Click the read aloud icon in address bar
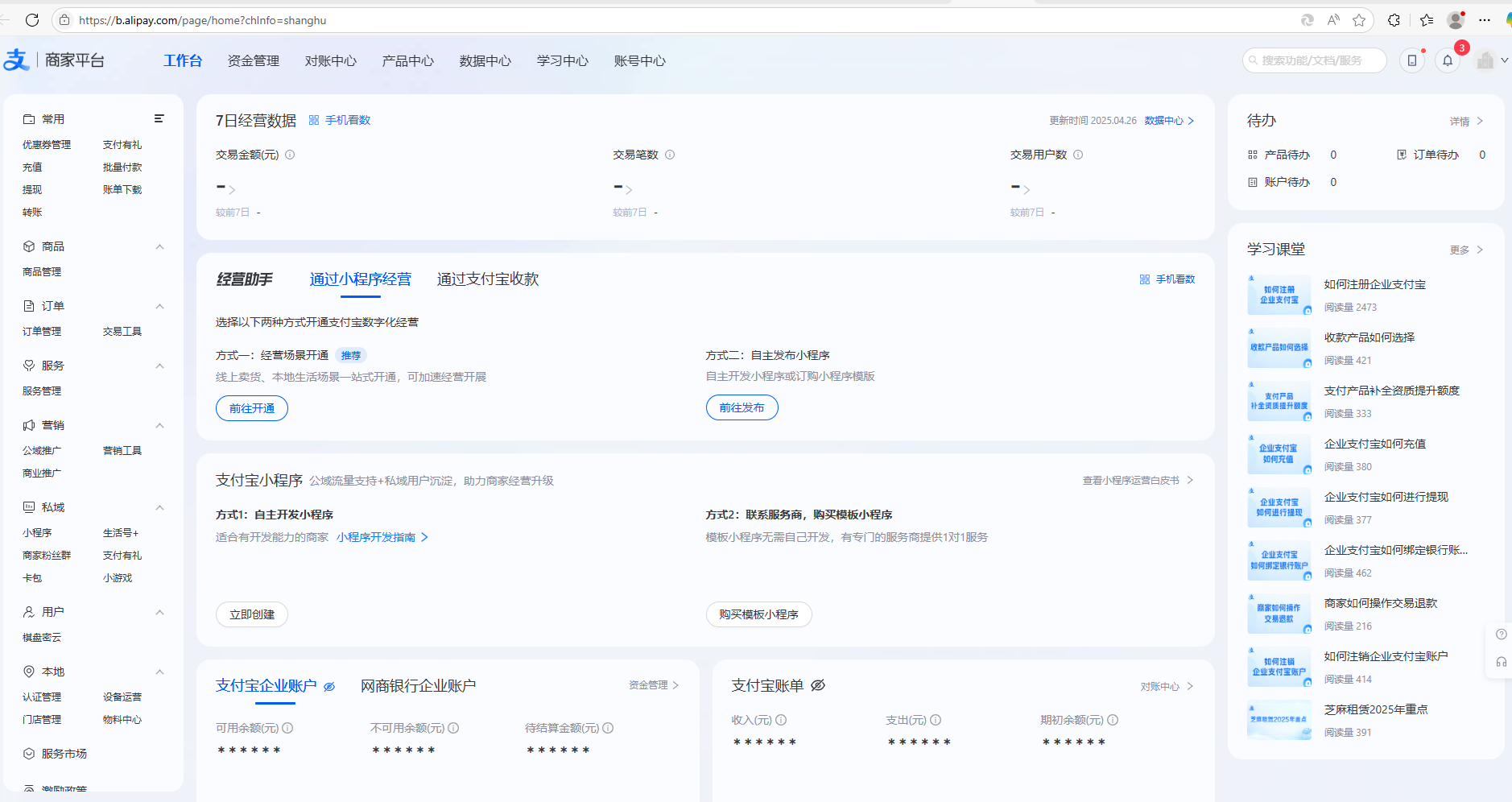1512x802 pixels. point(1333,20)
